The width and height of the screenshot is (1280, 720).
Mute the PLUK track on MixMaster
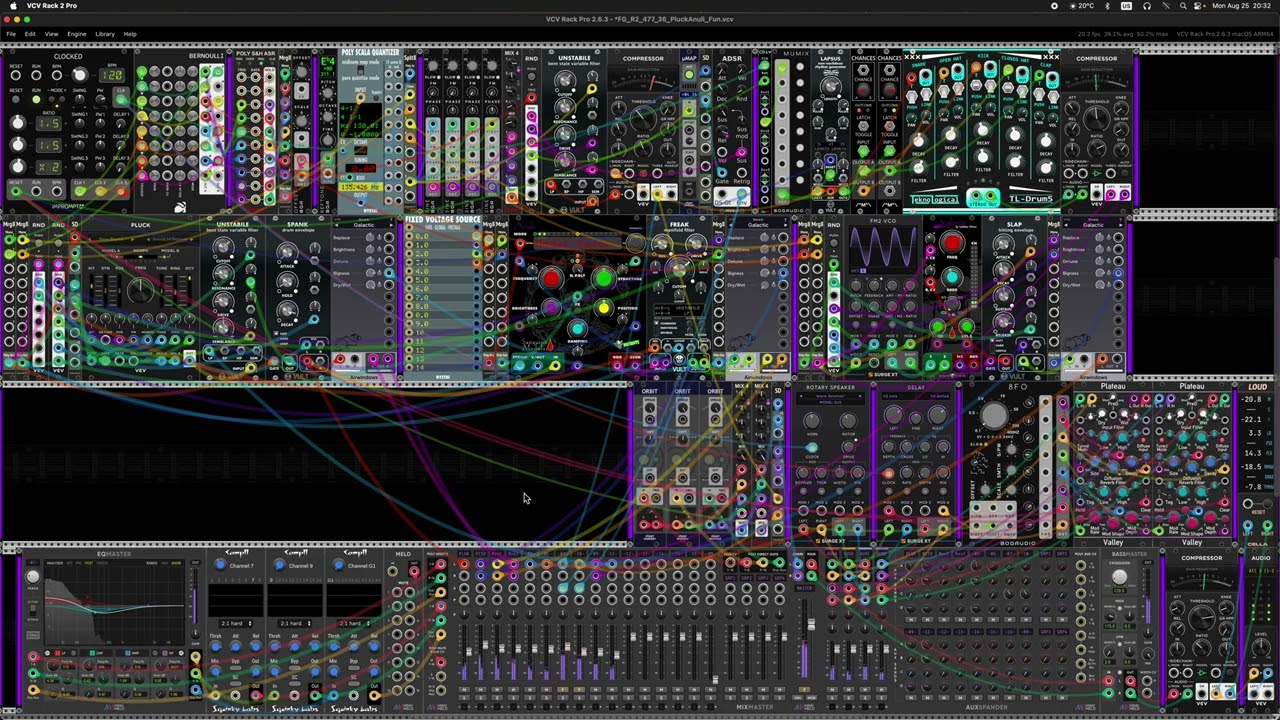464,689
